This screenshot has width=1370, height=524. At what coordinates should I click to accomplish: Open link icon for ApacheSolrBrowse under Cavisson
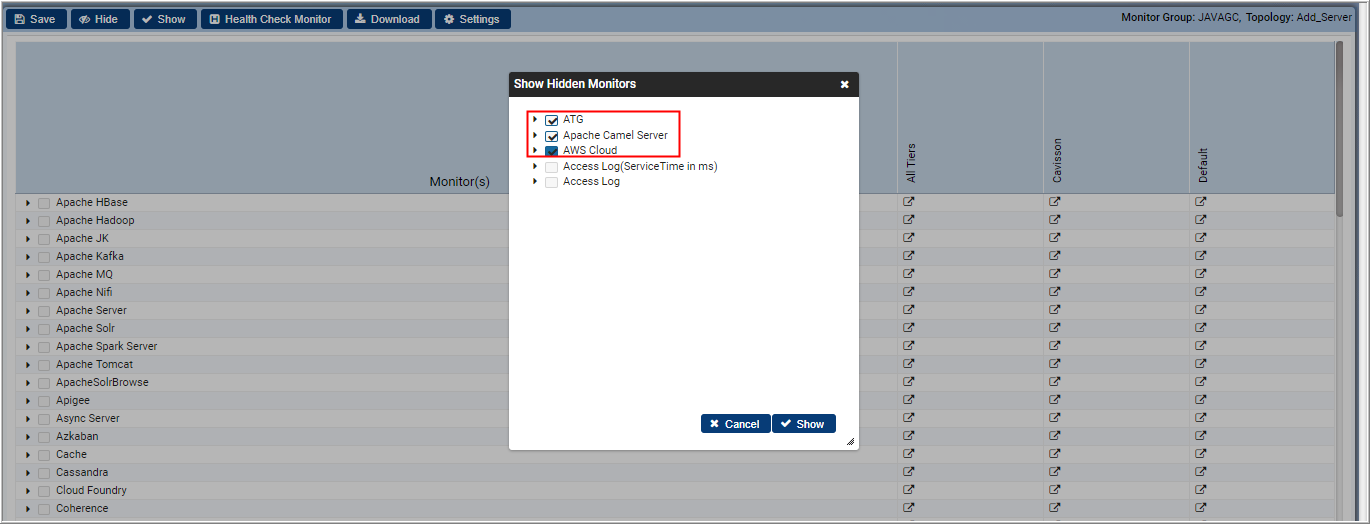(x=1055, y=382)
